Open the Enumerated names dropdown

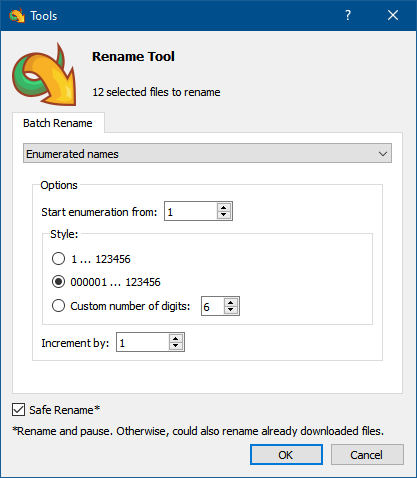pos(207,153)
